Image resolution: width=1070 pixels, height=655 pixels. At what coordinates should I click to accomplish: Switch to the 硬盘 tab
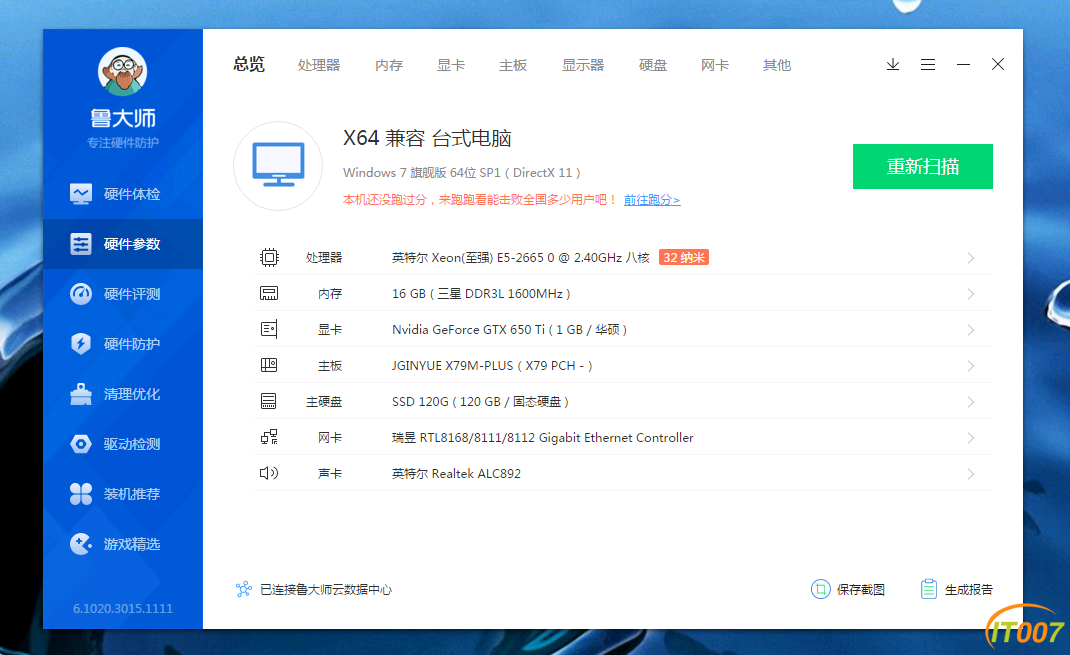click(x=653, y=65)
